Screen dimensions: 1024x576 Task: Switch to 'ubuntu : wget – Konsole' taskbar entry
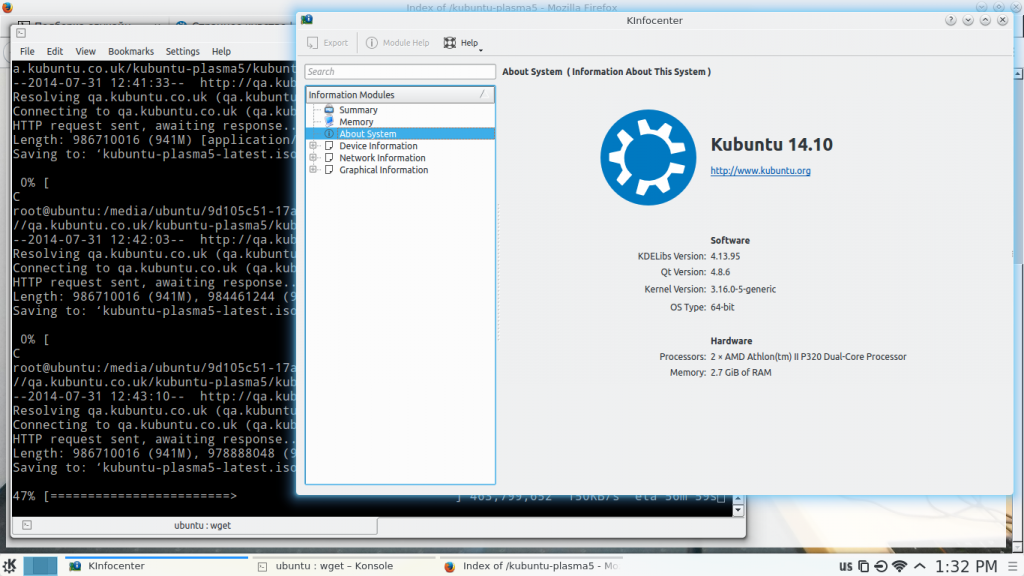coord(344,566)
